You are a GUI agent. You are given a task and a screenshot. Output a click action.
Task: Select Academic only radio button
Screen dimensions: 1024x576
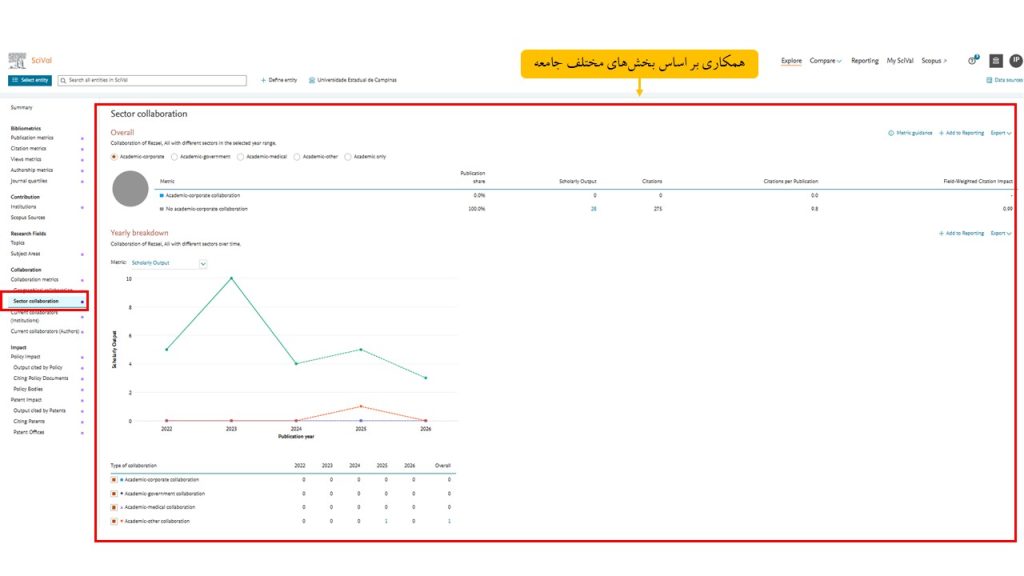point(348,157)
